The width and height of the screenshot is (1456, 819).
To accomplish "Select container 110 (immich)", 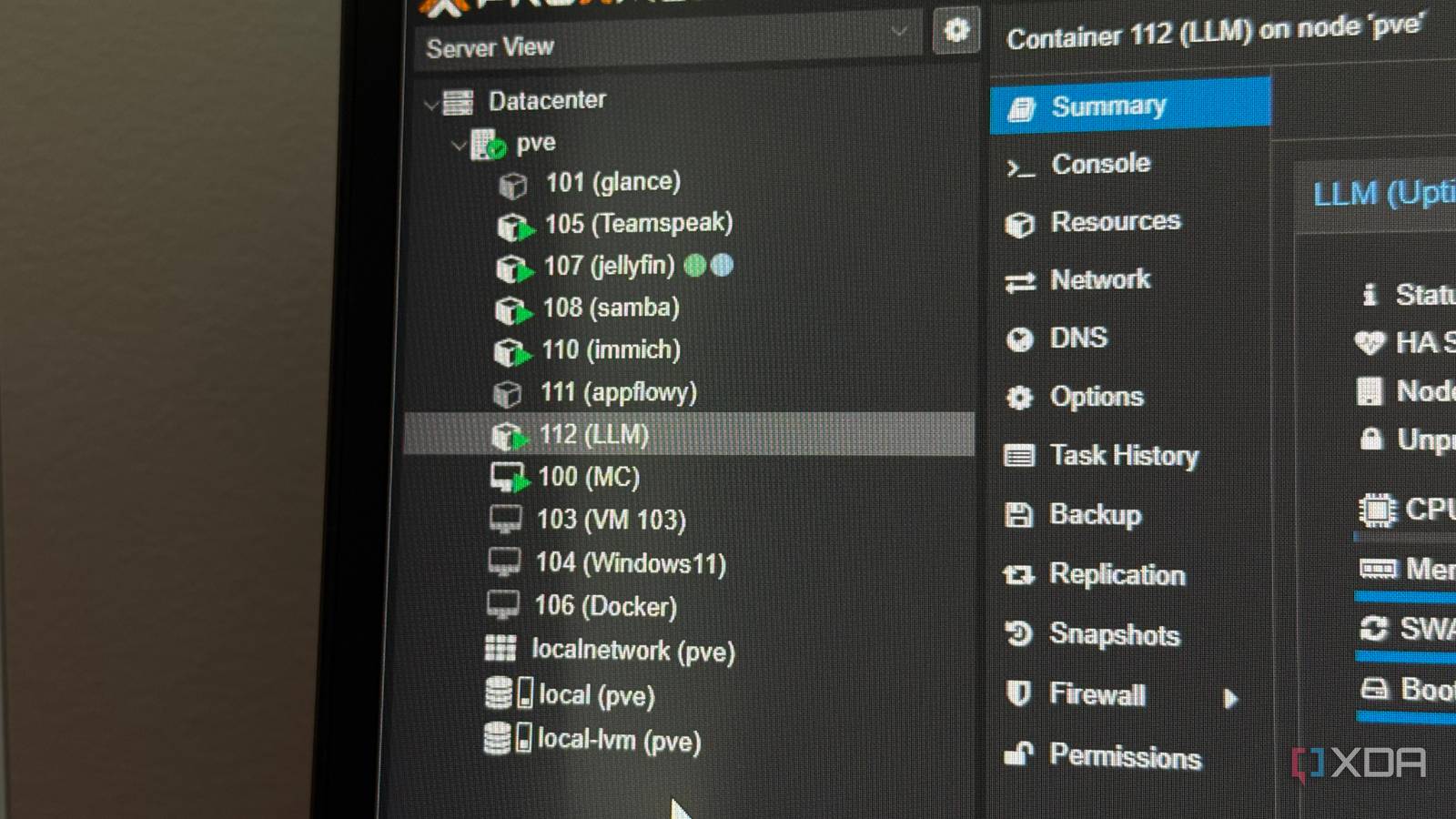I will [611, 350].
